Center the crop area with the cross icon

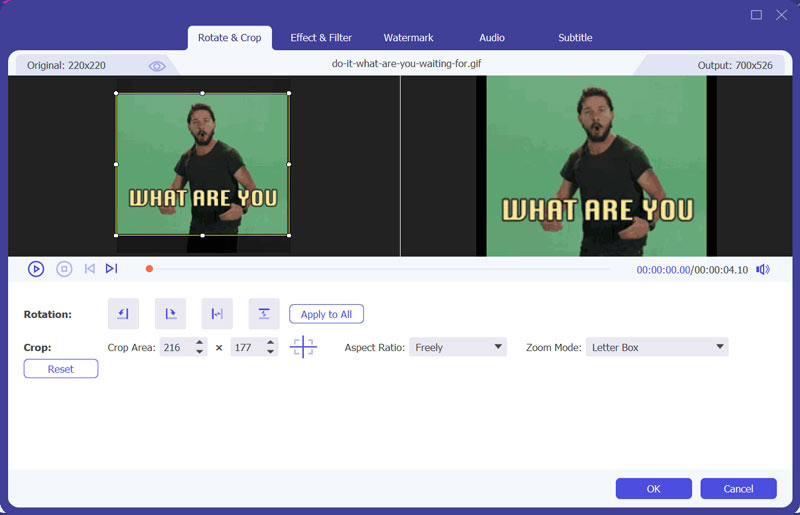(303, 347)
